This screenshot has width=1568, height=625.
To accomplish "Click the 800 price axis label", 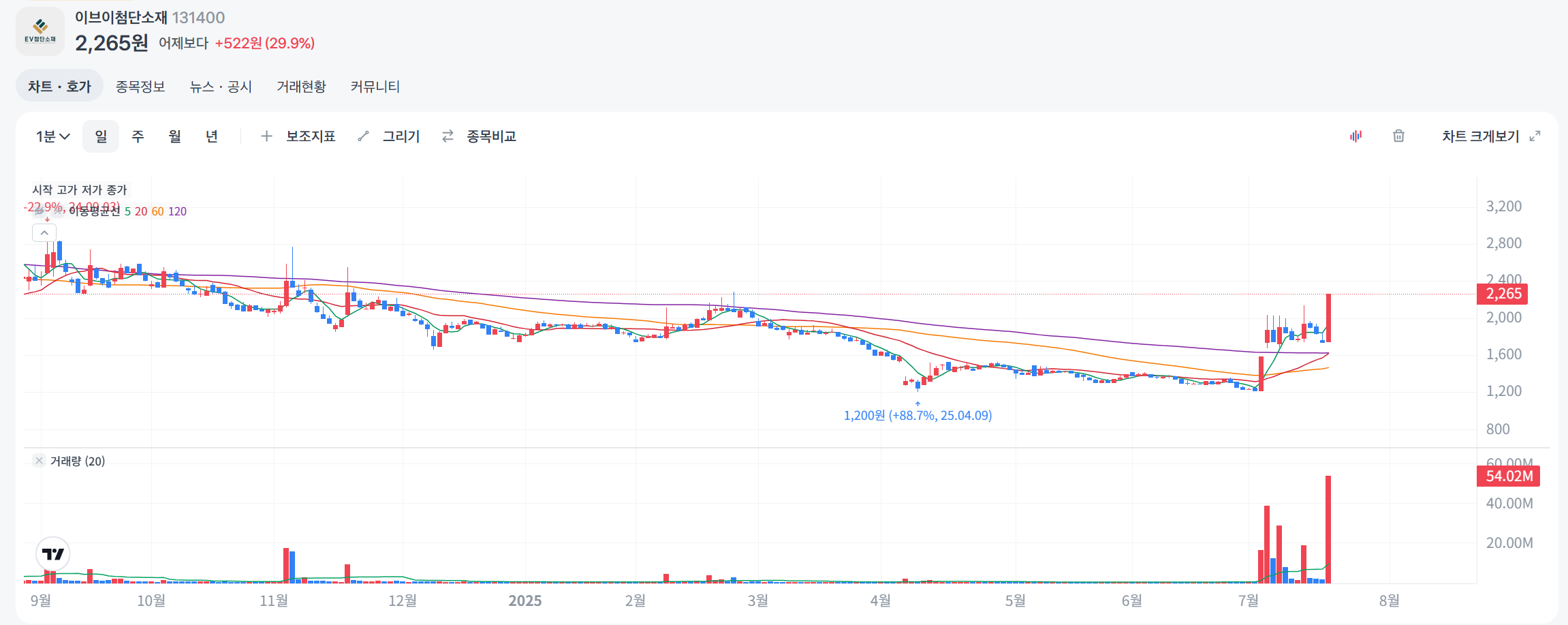I will (1498, 429).
